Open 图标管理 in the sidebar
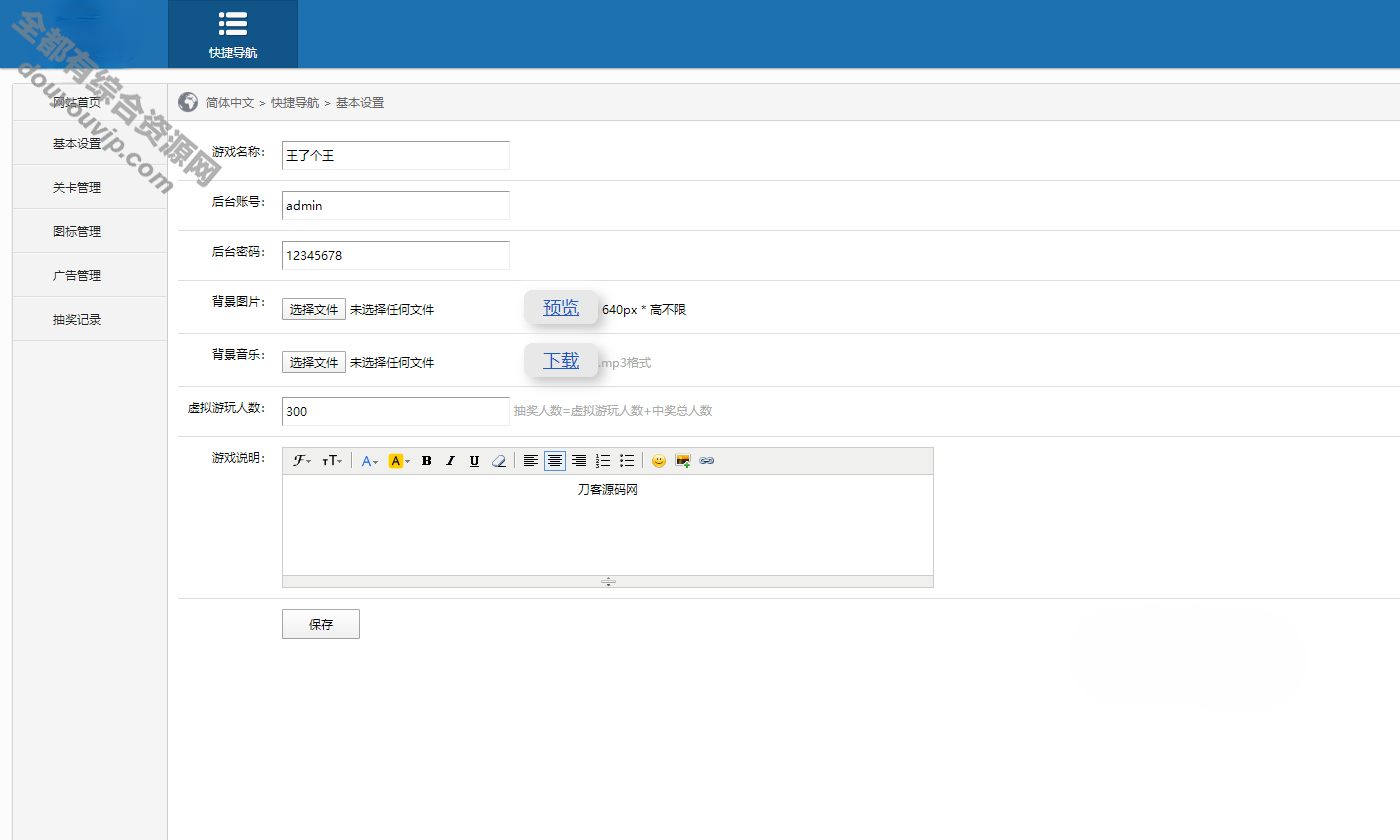 click(x=77, y=232)
